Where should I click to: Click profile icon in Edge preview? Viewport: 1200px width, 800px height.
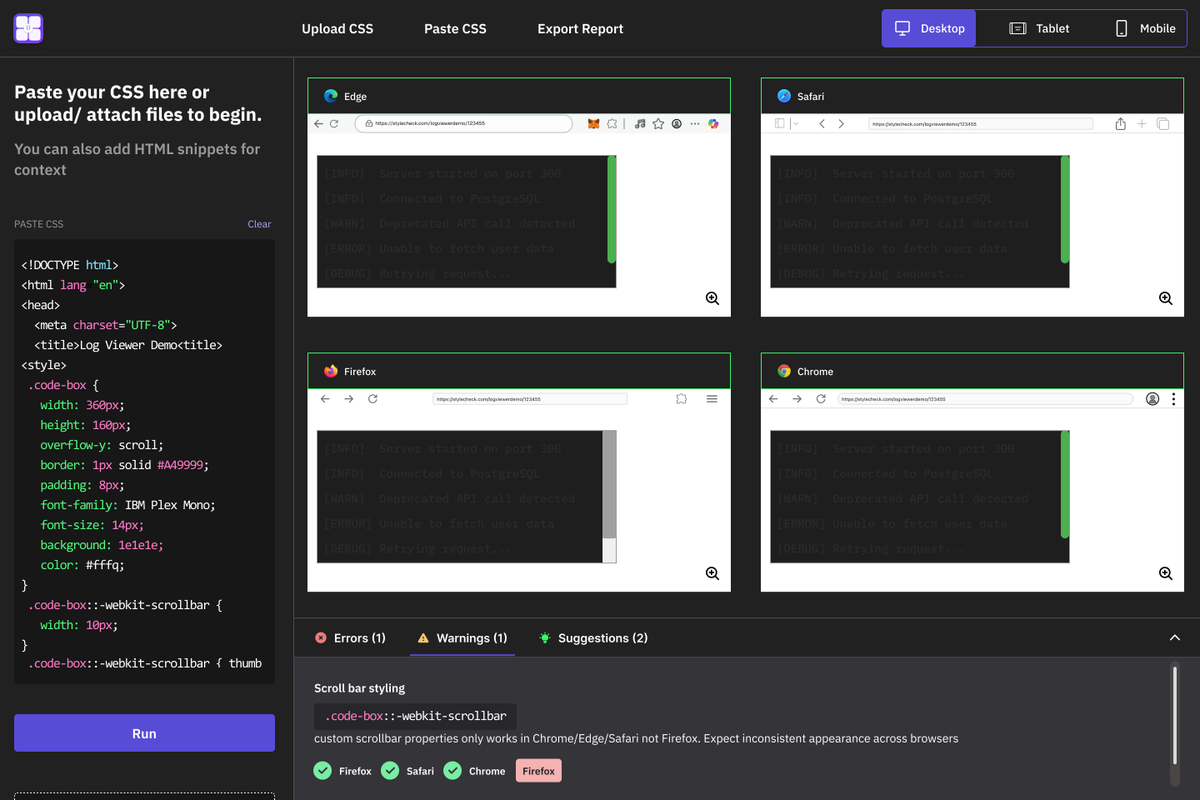(x=677, y=124)
